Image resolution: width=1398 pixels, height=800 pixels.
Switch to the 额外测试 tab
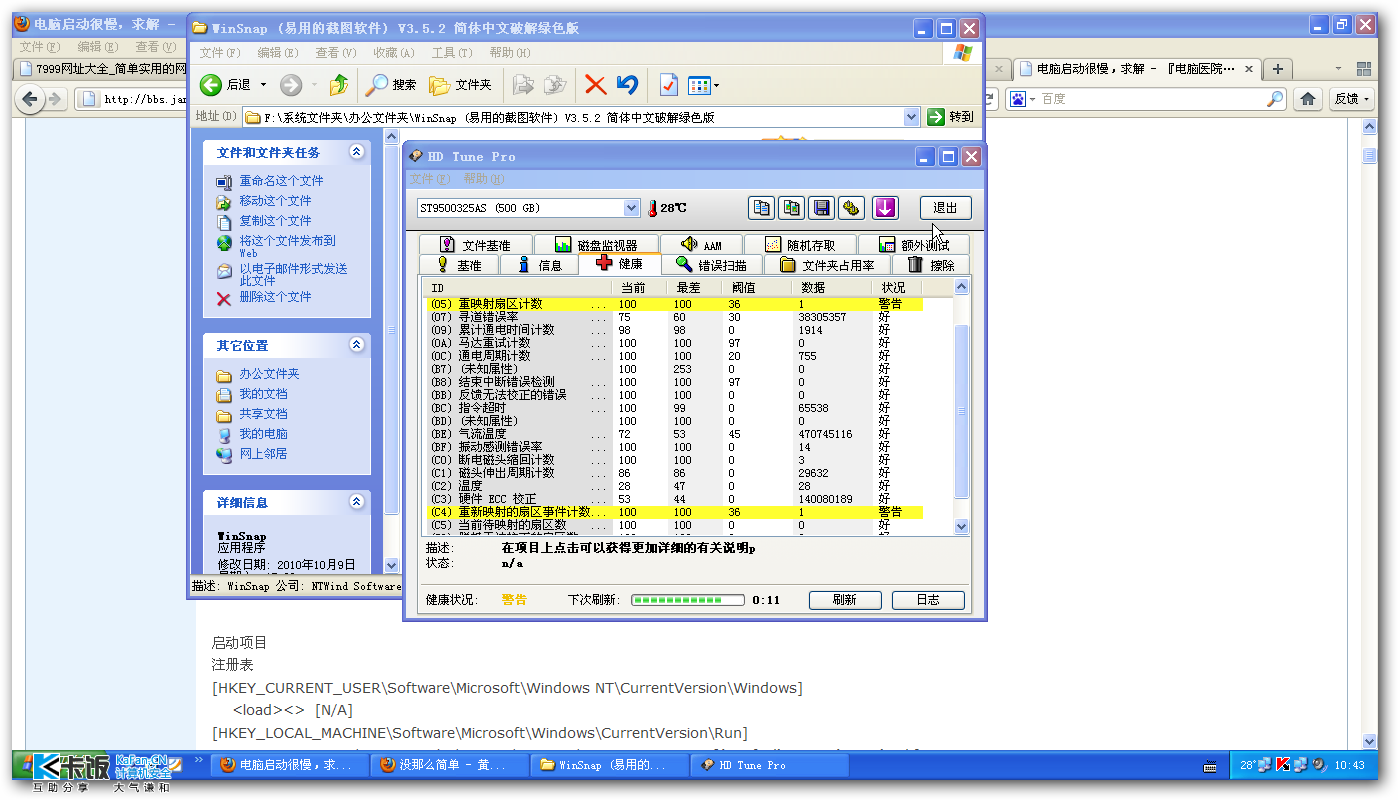coord(913,245)
